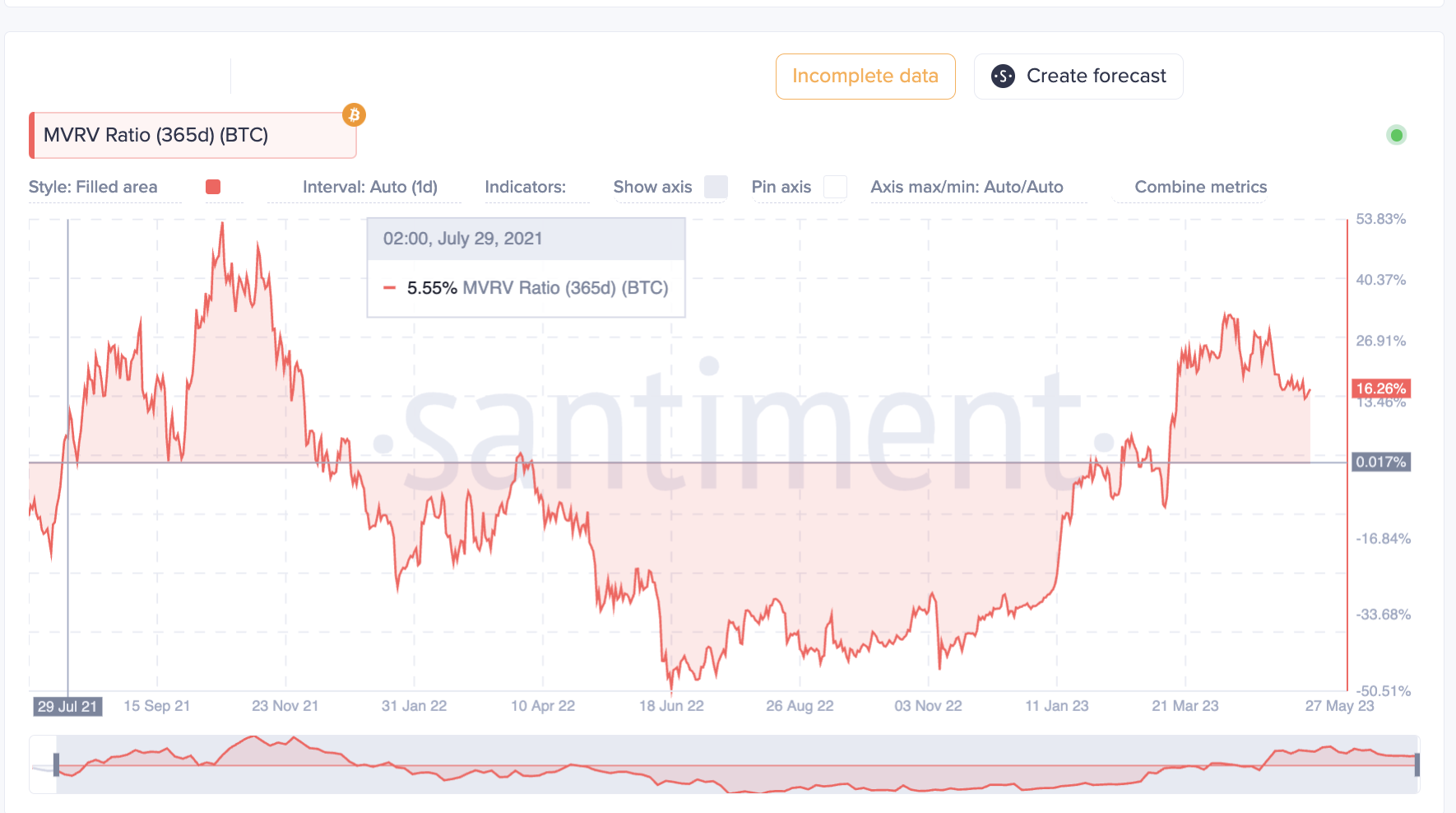This screenshot has width=1456, height=813.
Task: Toggle the Show axis checkbox
Action: (x=716, y=187)
